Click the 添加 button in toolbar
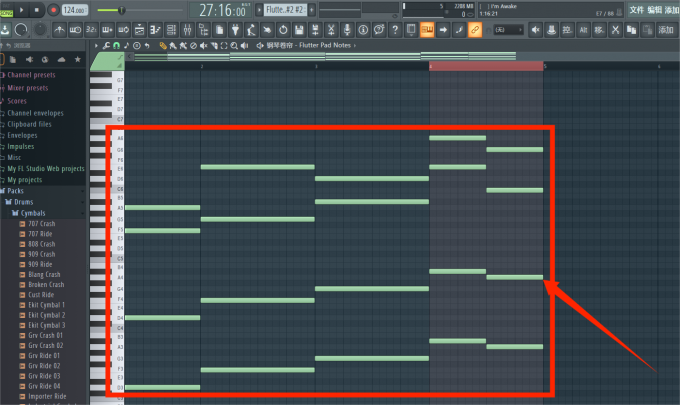 tap(665, 30)
